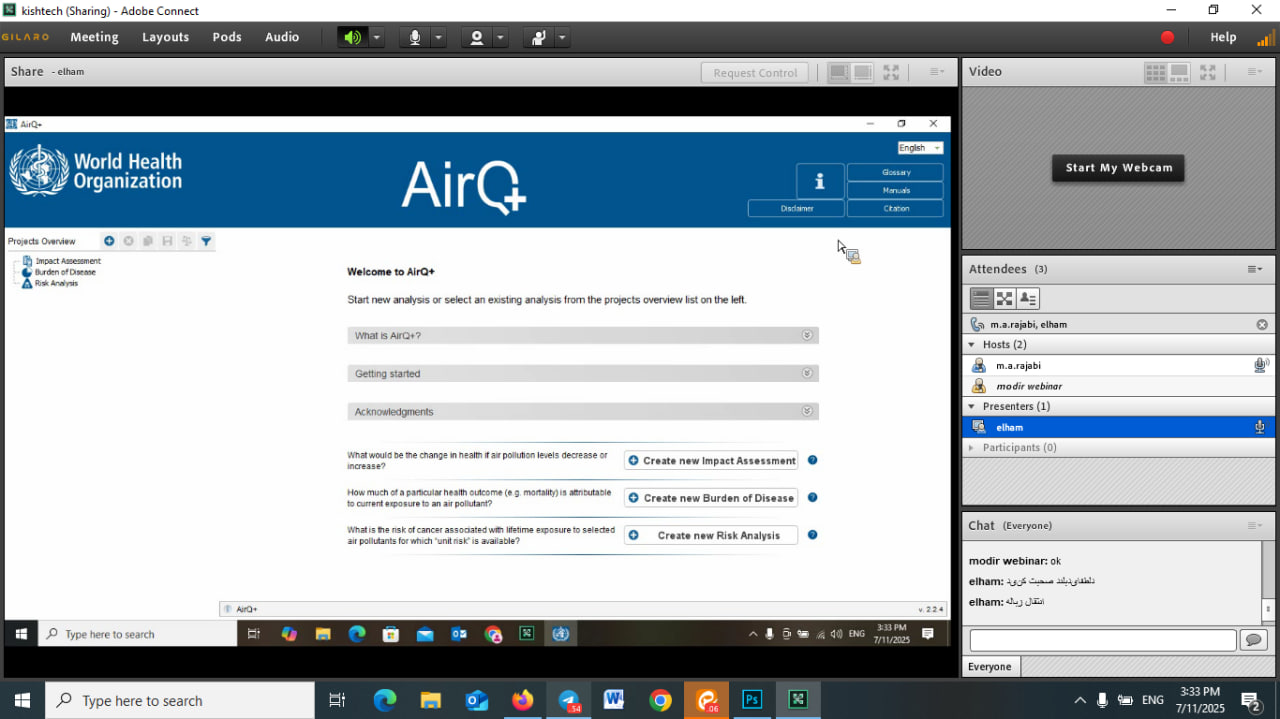Viewport: 1280px width, 719px height.
Task: Click the microphone icon in top toolbar
Action: click(415, 37)
